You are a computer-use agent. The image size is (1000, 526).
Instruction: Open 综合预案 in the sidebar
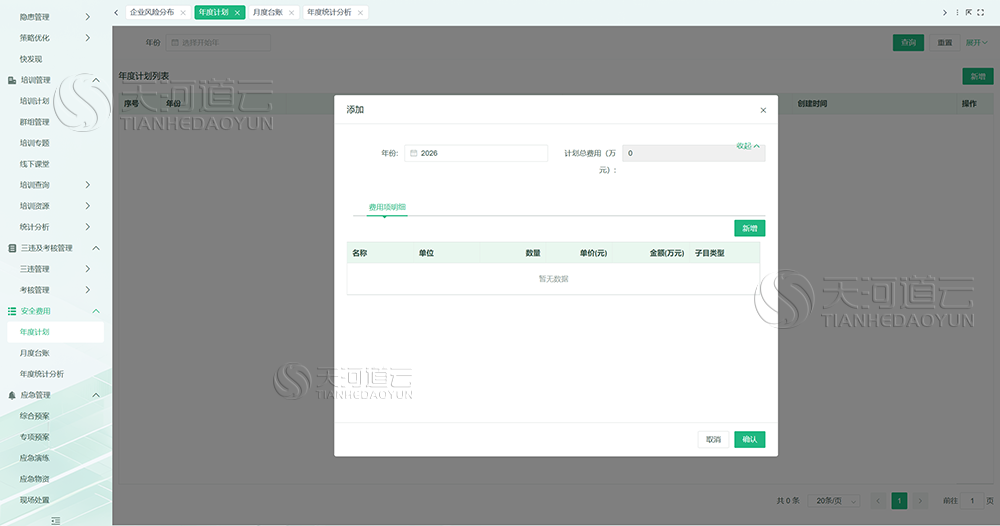tap(34, 416)
